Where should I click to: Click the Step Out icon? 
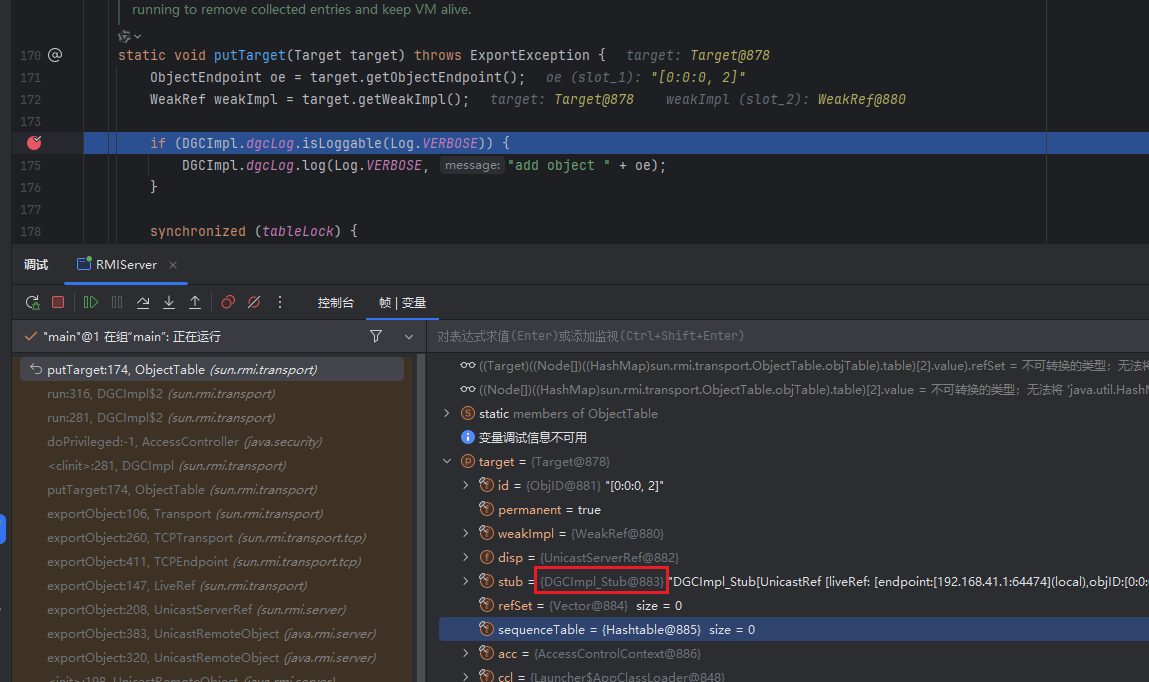click(x=195, y=302)
